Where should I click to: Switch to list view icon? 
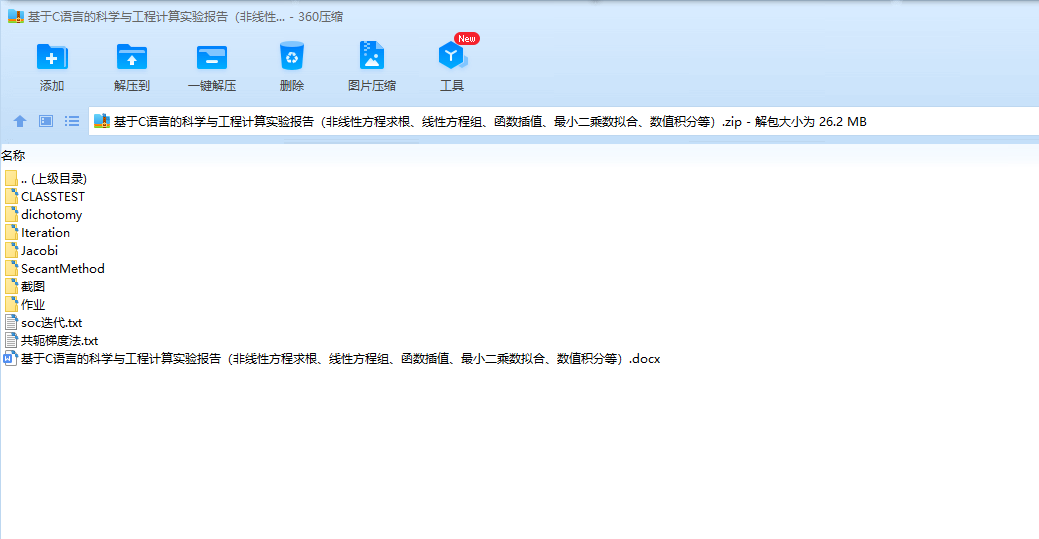[x=72, y=121]
